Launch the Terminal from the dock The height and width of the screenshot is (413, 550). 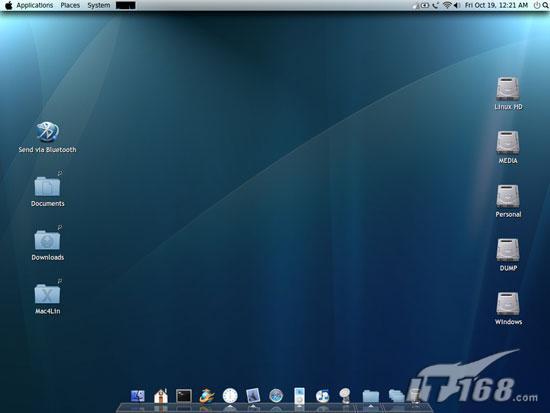click(x=184, y=396)
